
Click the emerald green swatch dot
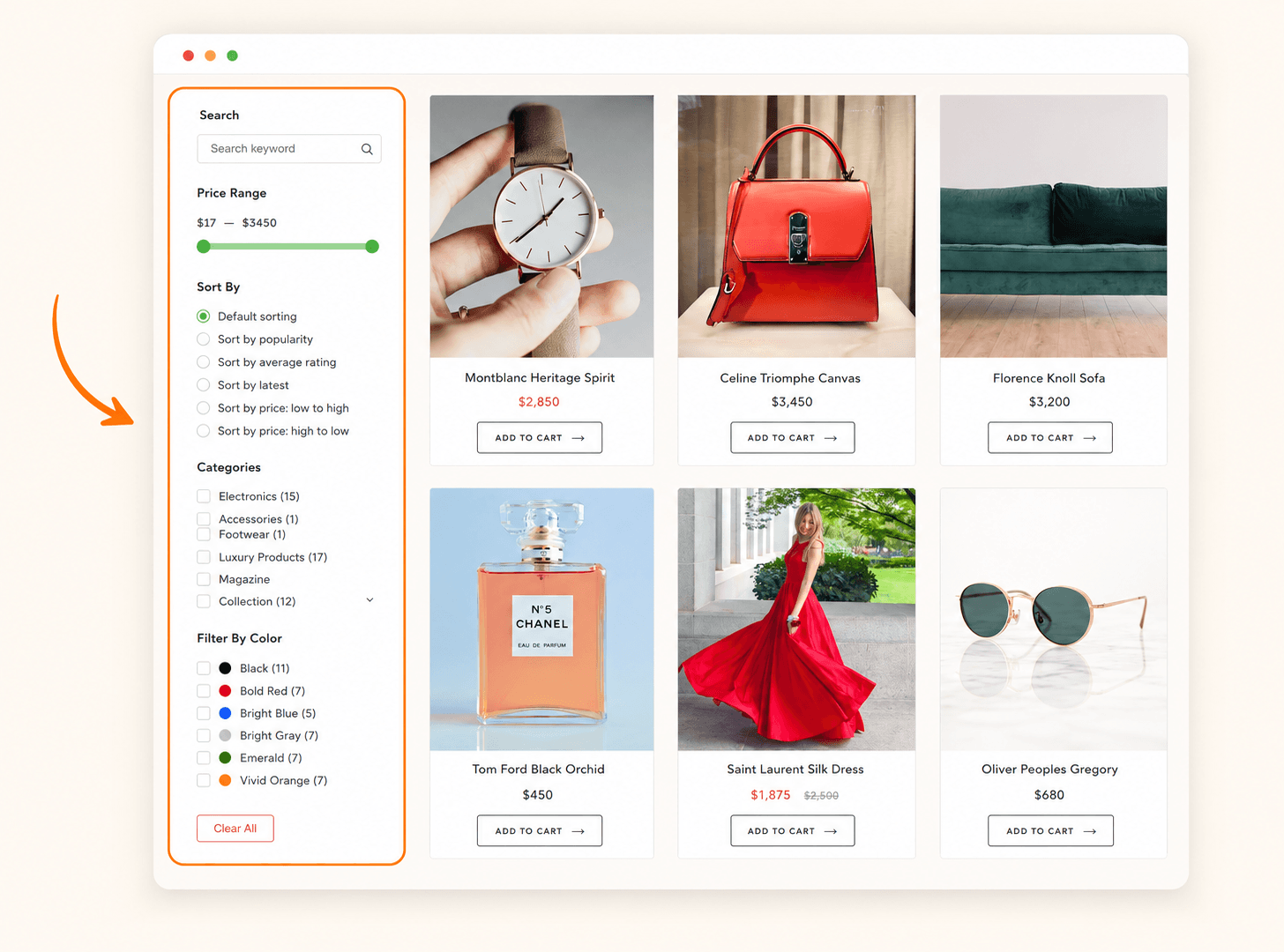pyautogui.click(x=225, y=758)
